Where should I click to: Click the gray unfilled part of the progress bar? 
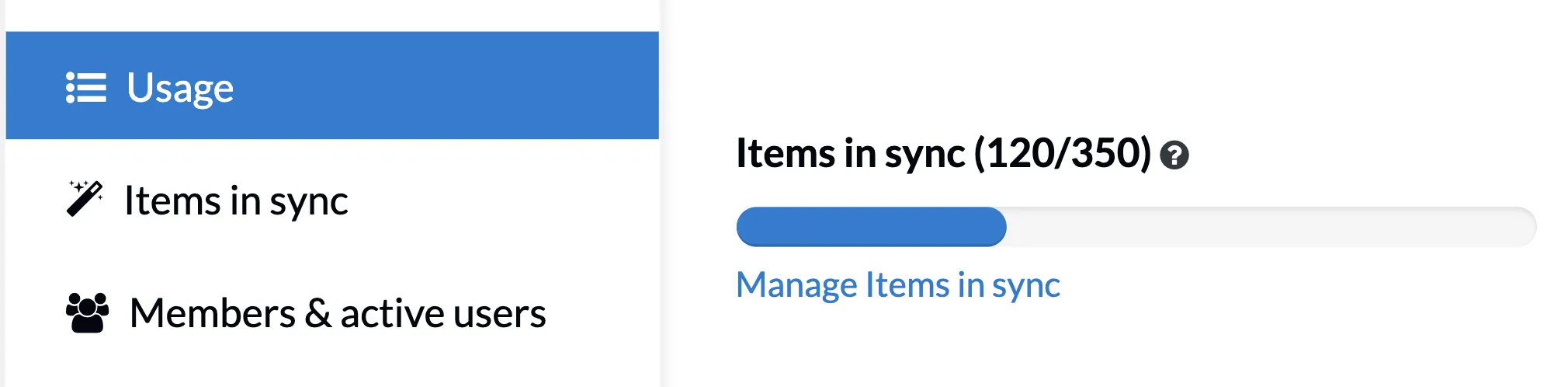[x=1270, y=227]
